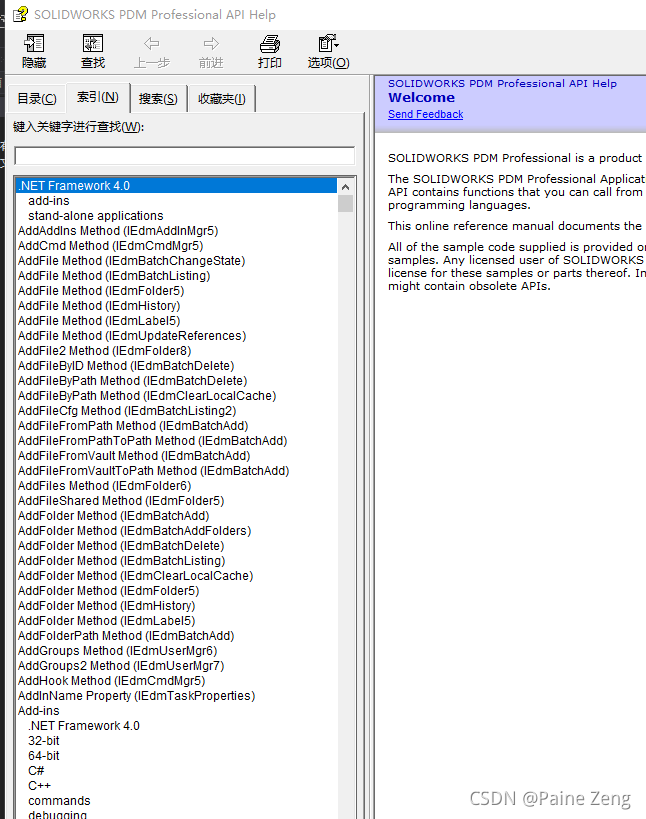Select AddGroups2 Method (IEdmUserMgr7)

pos(121,665)
